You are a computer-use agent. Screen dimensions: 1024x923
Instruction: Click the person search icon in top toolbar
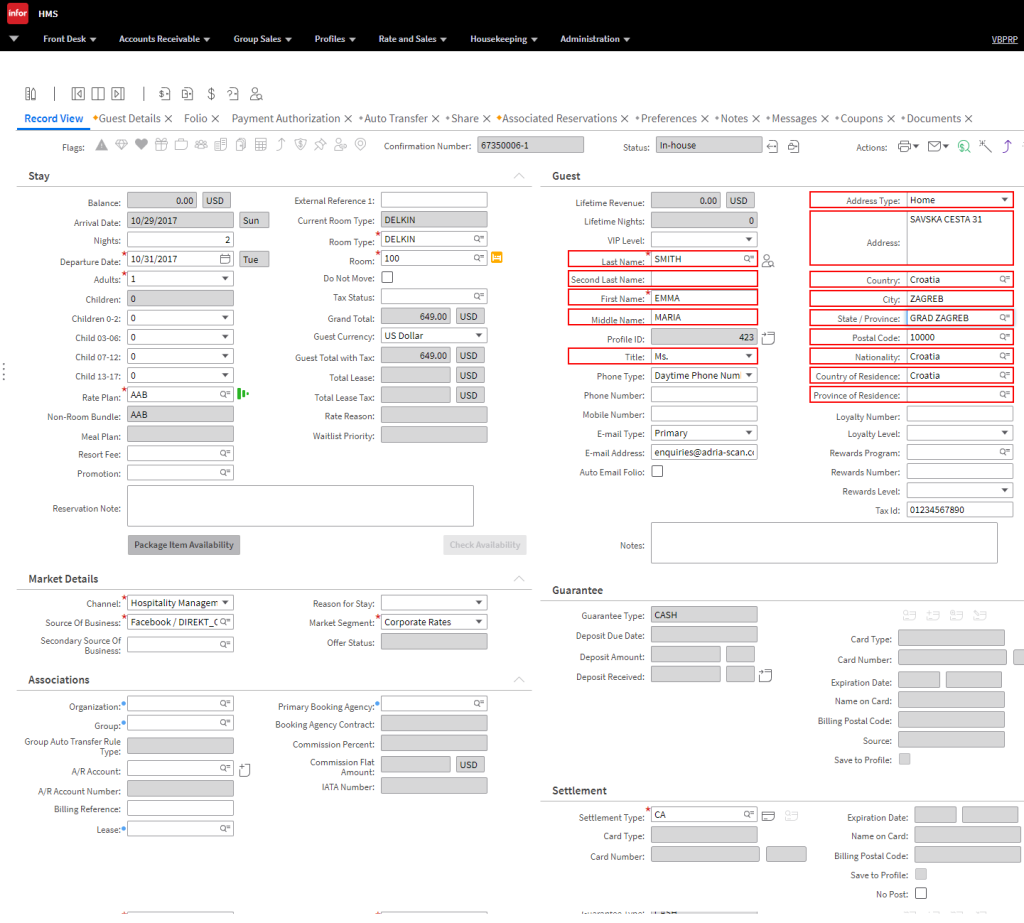pyautogui.click(x=256, y=94)
